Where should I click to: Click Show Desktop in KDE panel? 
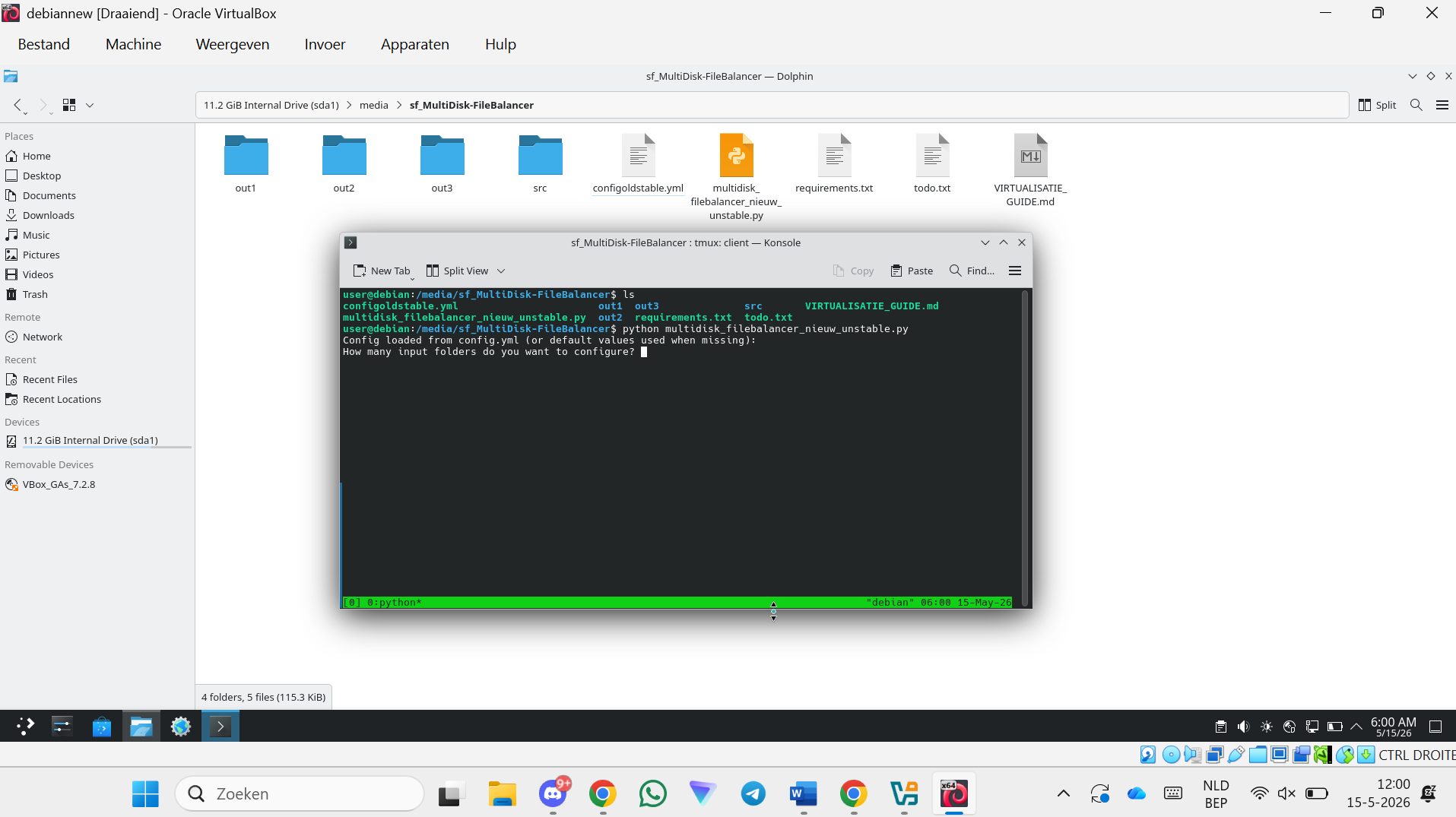(1435, 727)
